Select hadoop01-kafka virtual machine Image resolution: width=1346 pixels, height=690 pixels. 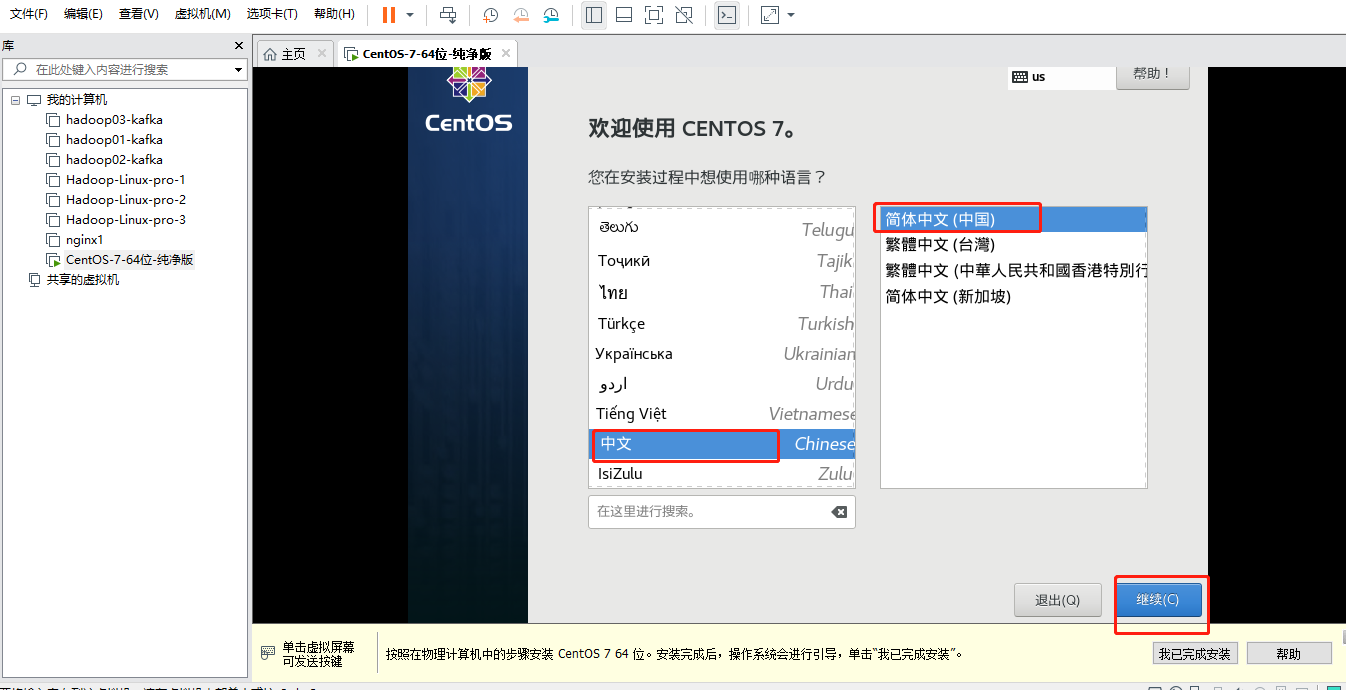(x=114, y=140)
